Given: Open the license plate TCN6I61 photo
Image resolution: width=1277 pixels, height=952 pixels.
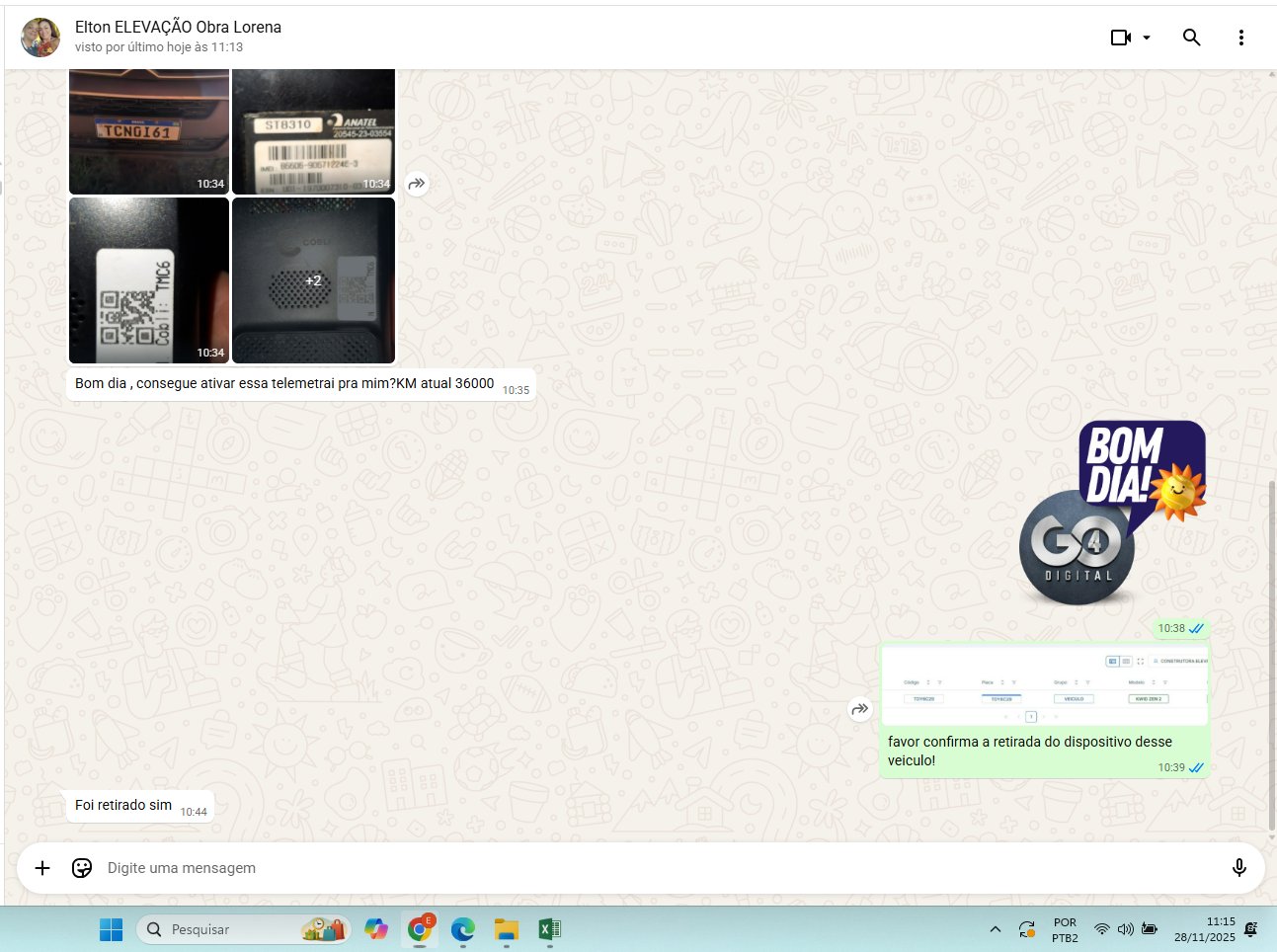Looking at the screenshot, I should 149,131.
